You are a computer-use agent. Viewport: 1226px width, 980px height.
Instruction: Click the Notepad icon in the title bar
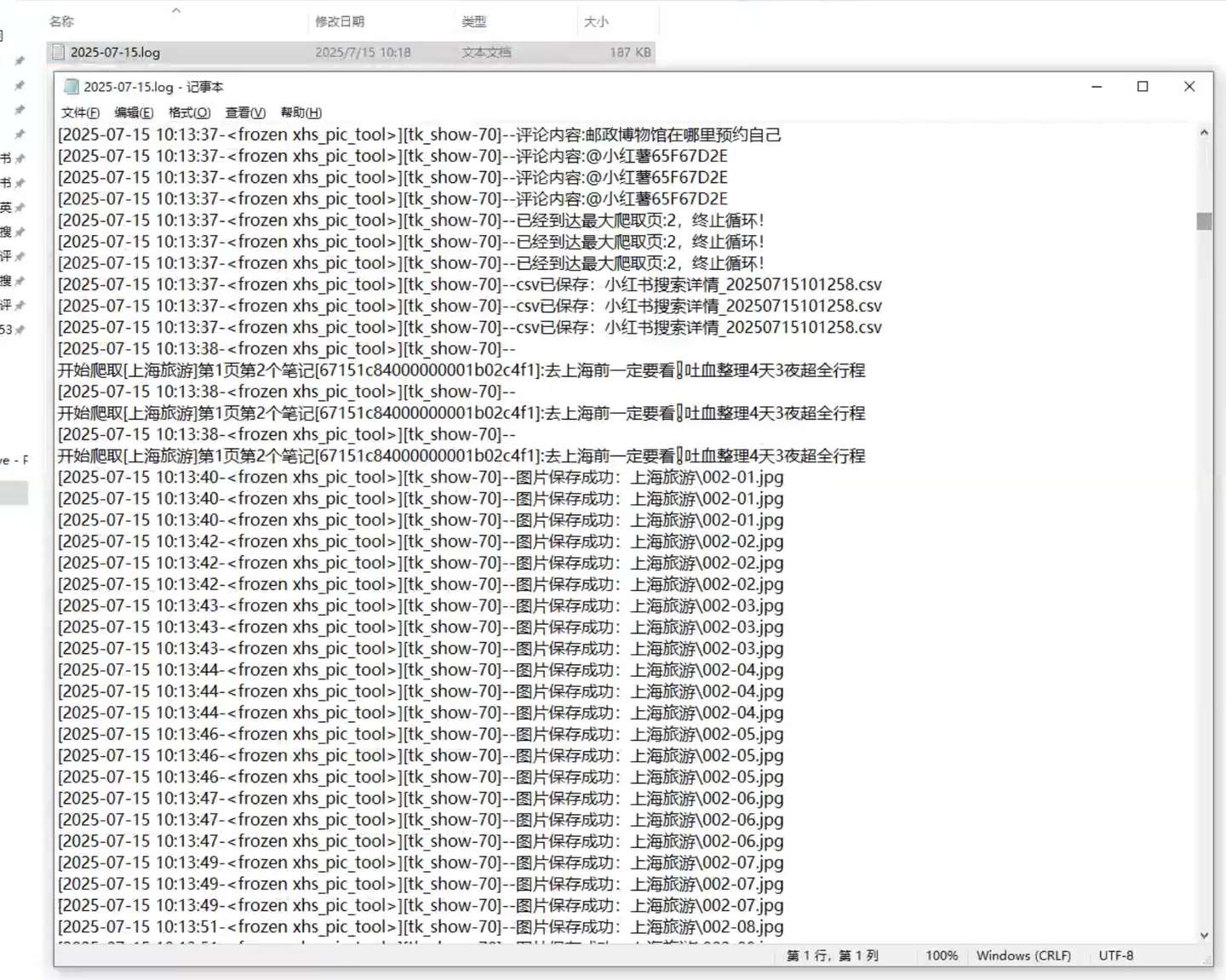pyautogui.click(x=72, y=87)
